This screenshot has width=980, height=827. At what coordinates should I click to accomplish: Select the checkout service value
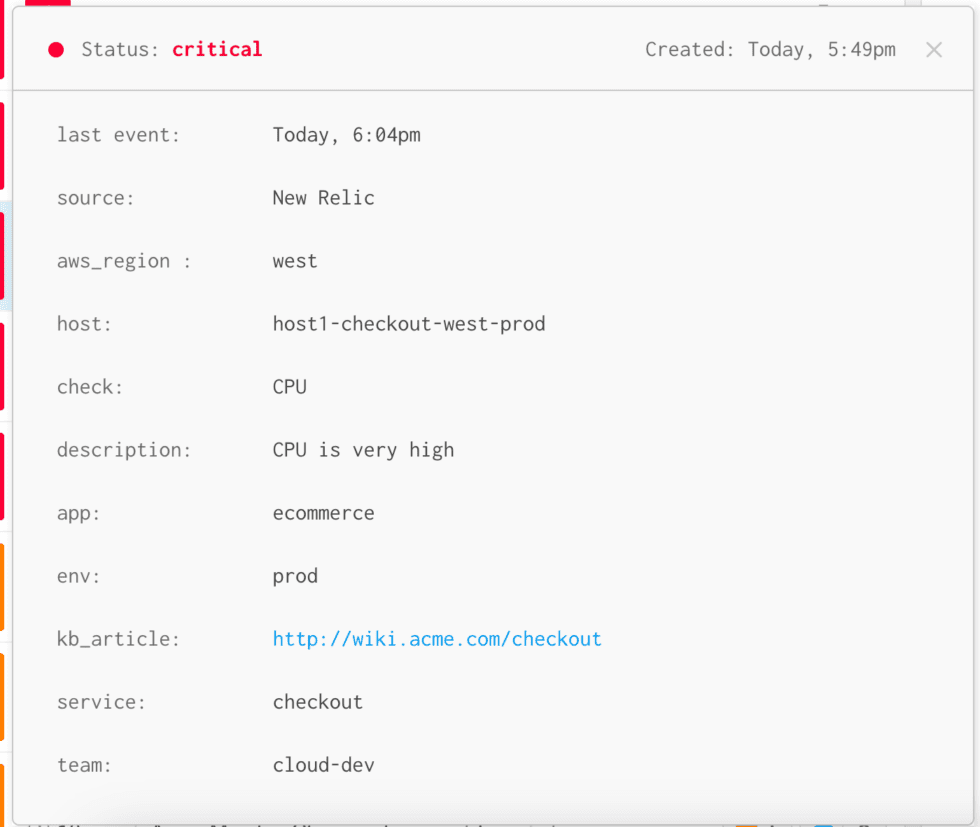pos(318,701)
